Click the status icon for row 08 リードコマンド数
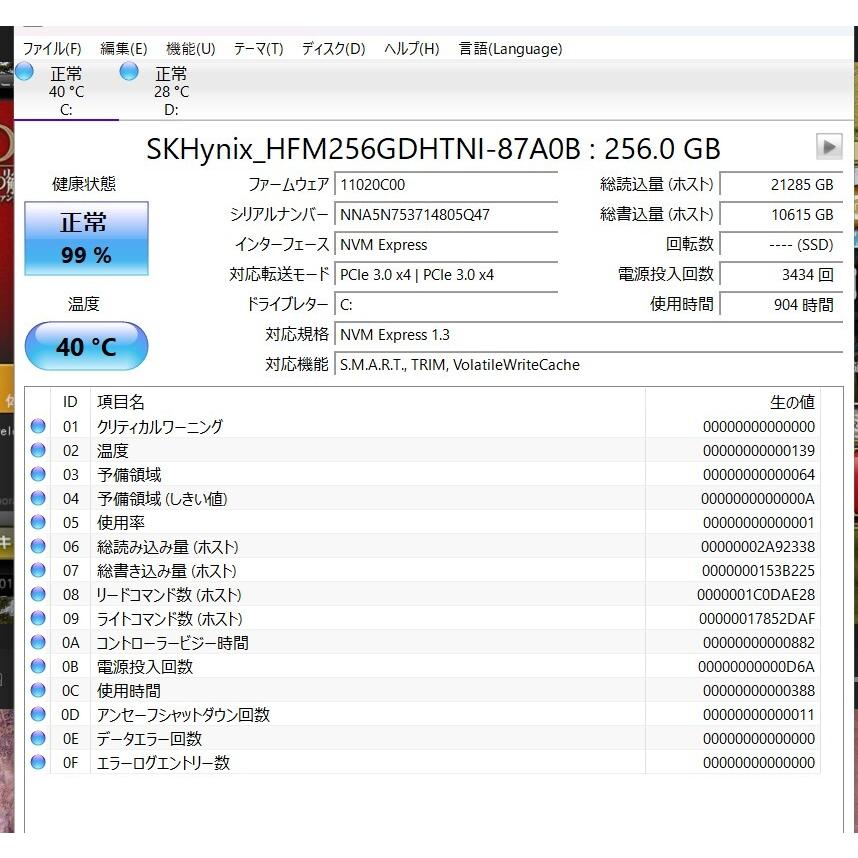 click(x=38, y=594)
